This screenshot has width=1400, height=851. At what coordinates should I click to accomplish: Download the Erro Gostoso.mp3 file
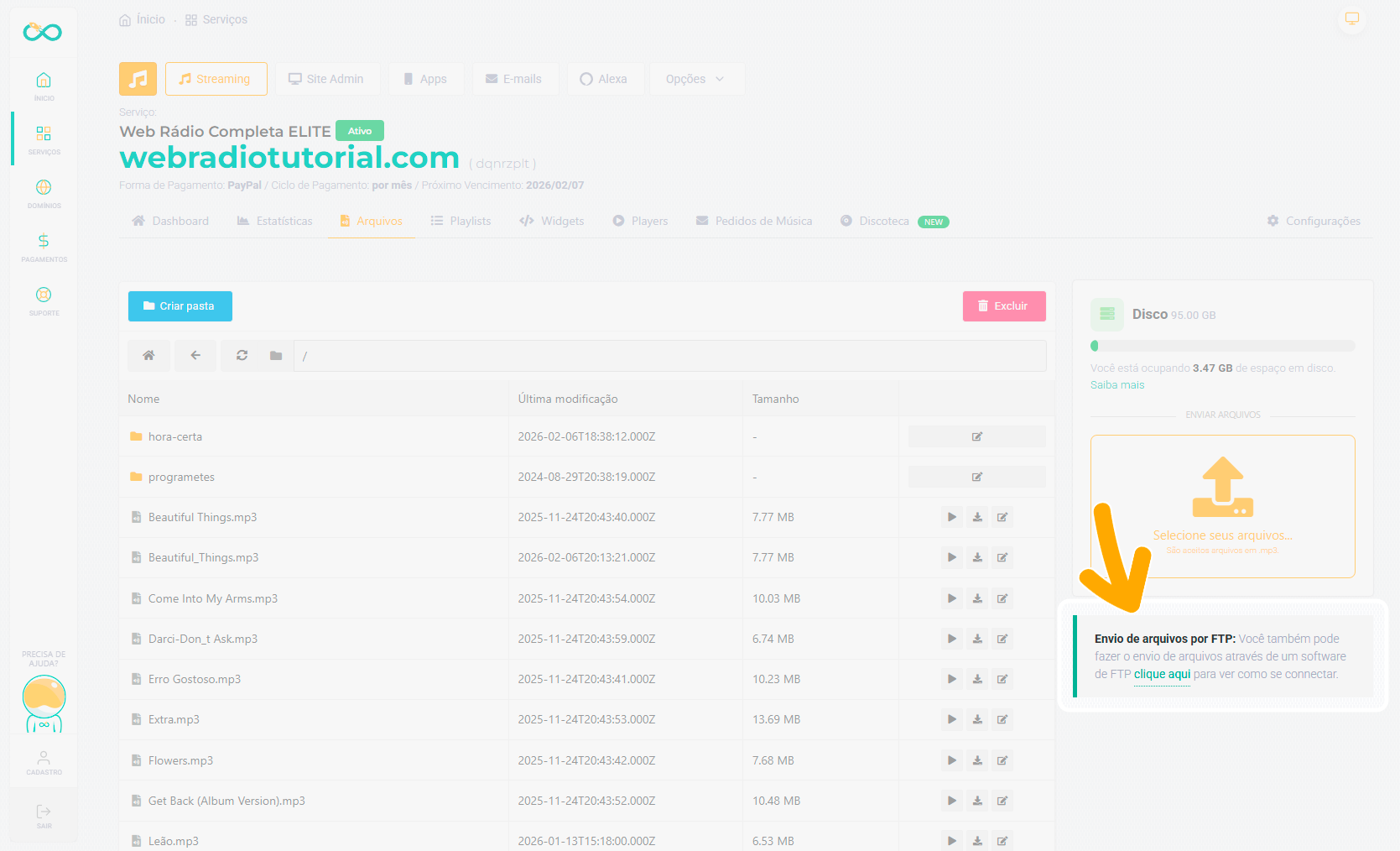click(977, 679)
